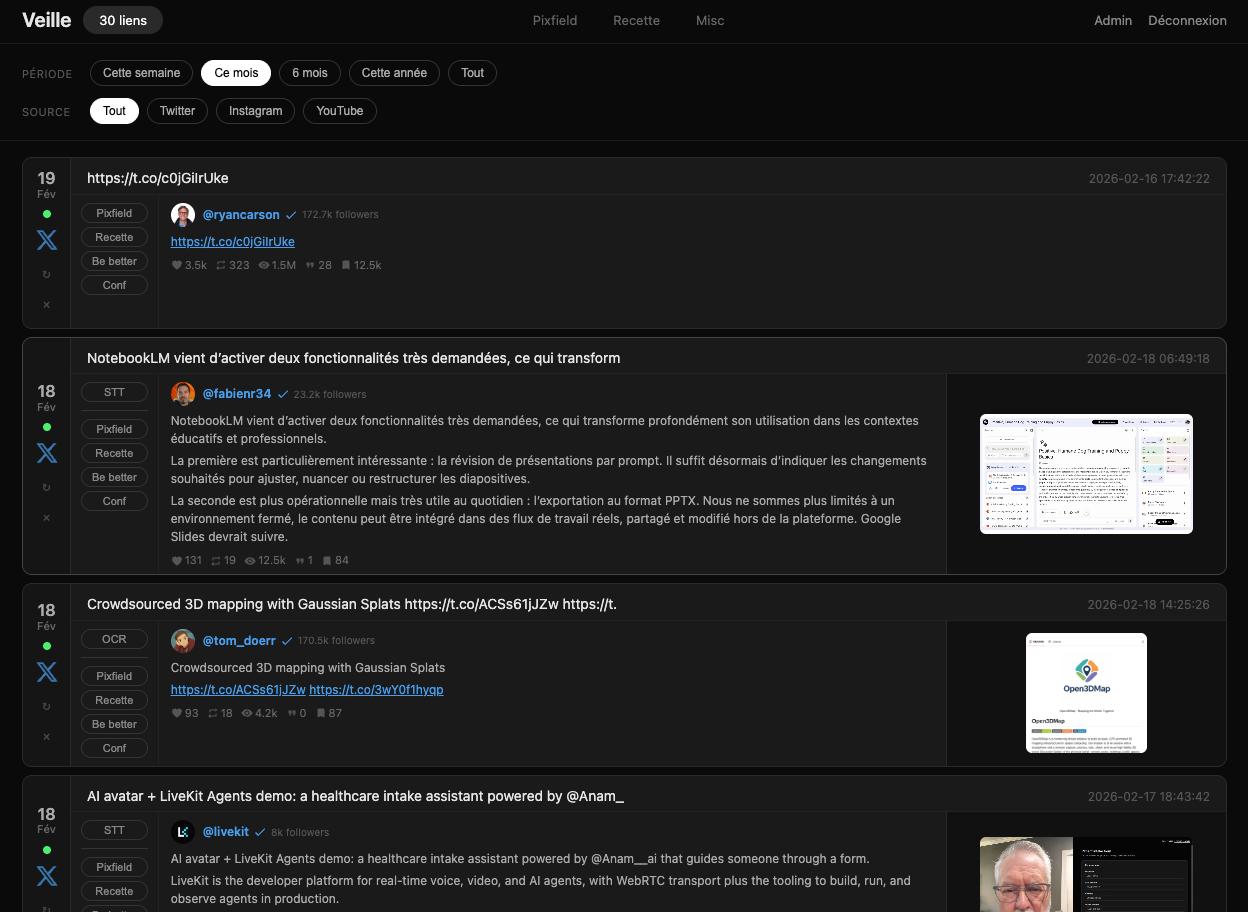
Task: Click the X (Twitter) icon on ryancarson's post
Action: point(46,239)
